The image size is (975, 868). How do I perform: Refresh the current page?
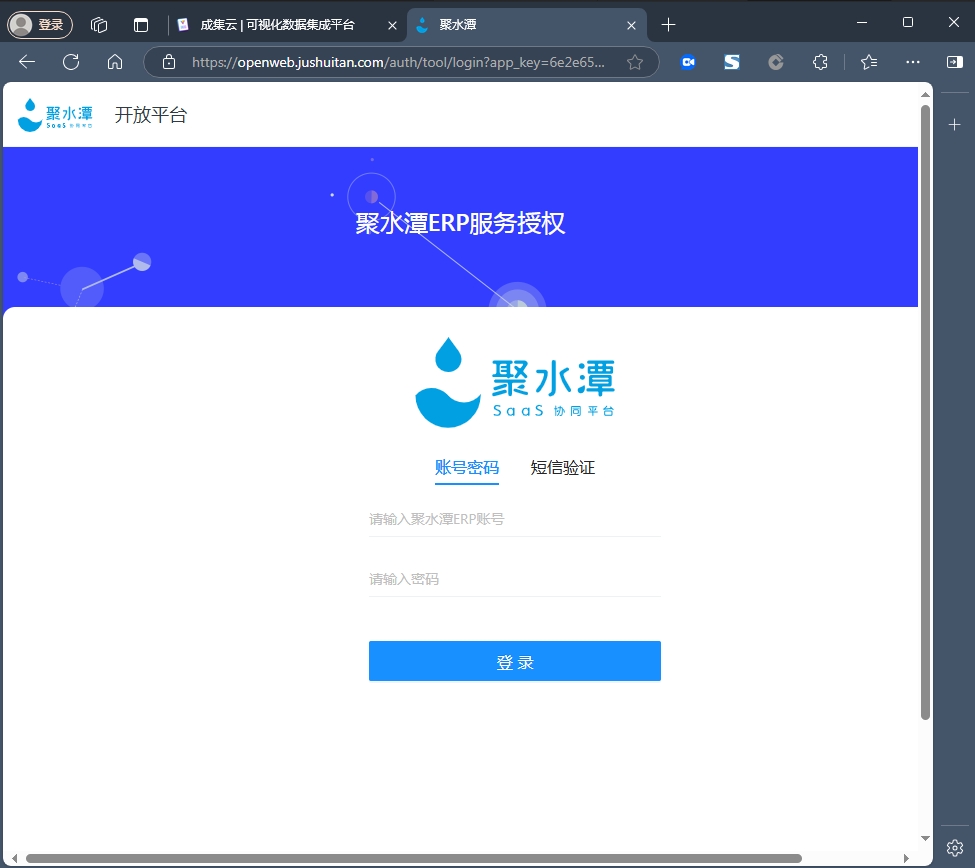pos(71,62)
